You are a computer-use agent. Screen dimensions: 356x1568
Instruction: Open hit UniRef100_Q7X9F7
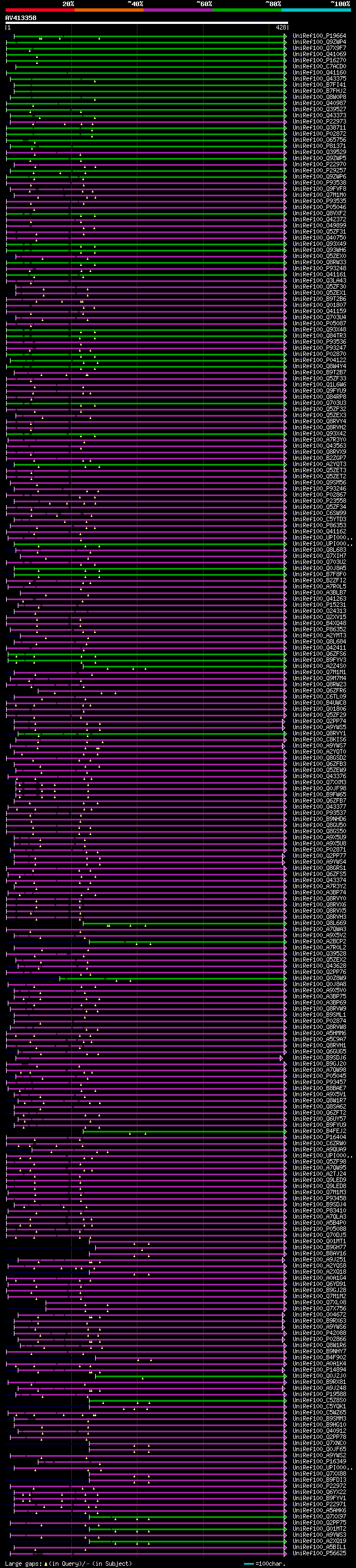click(319, 48)
